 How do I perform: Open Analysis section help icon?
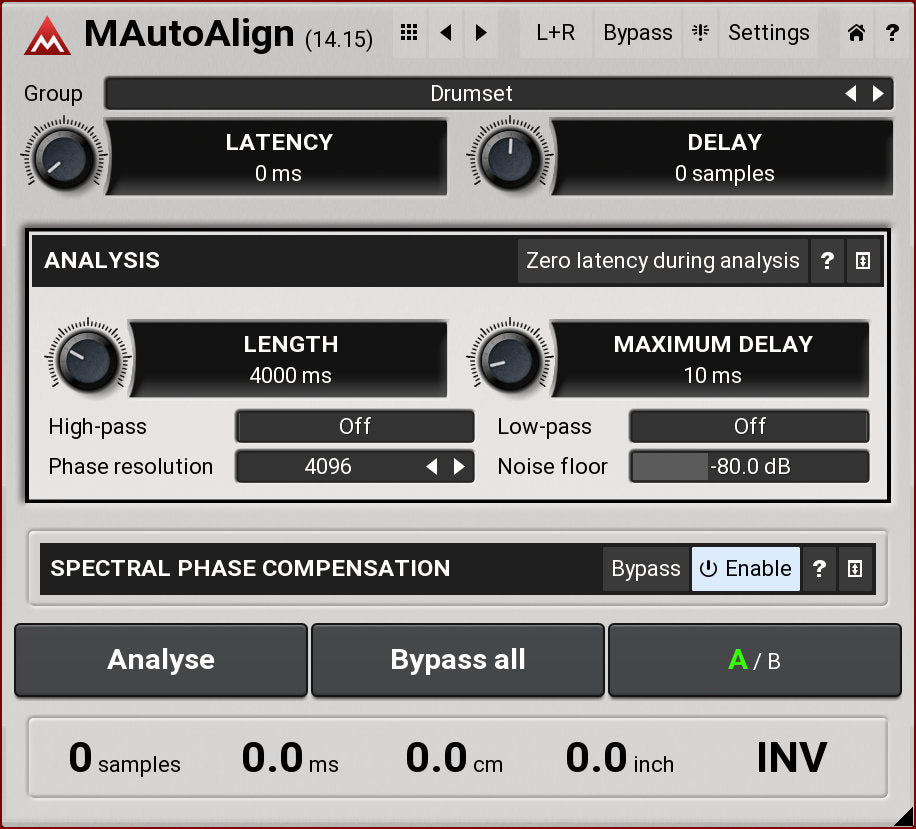point(827,261)
